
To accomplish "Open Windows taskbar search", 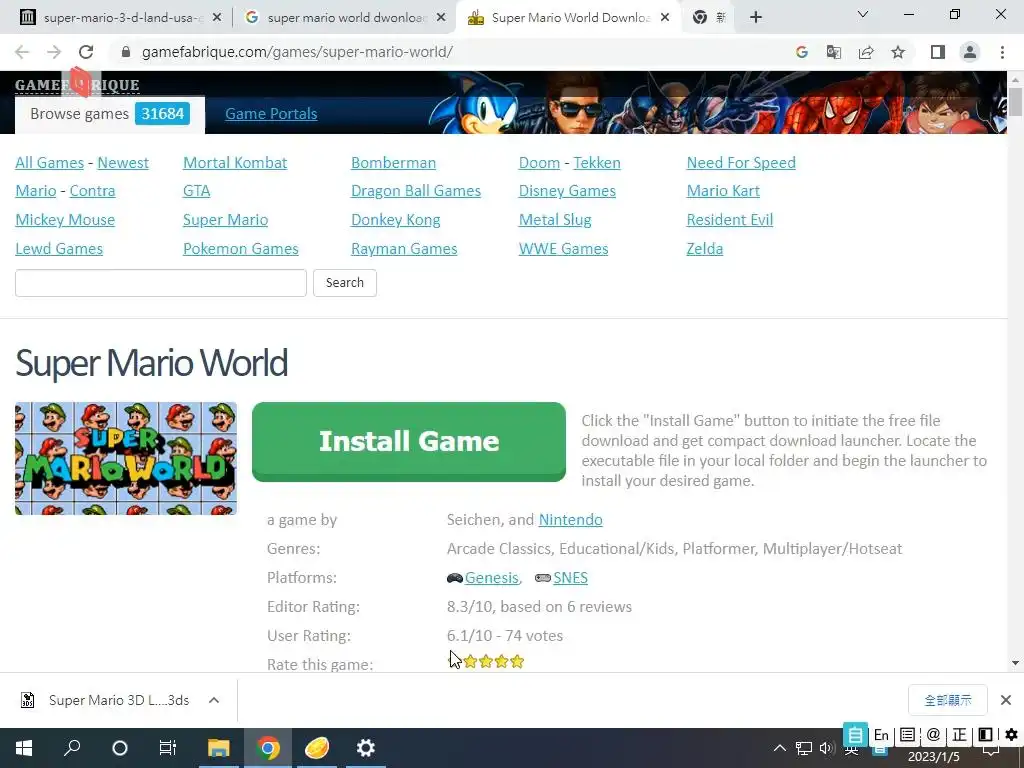I will [72, 748].
